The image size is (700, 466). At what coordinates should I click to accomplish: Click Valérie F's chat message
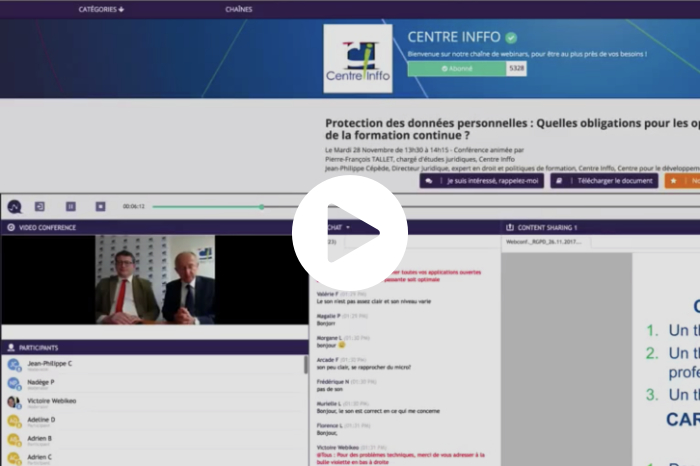click(374, 298)
